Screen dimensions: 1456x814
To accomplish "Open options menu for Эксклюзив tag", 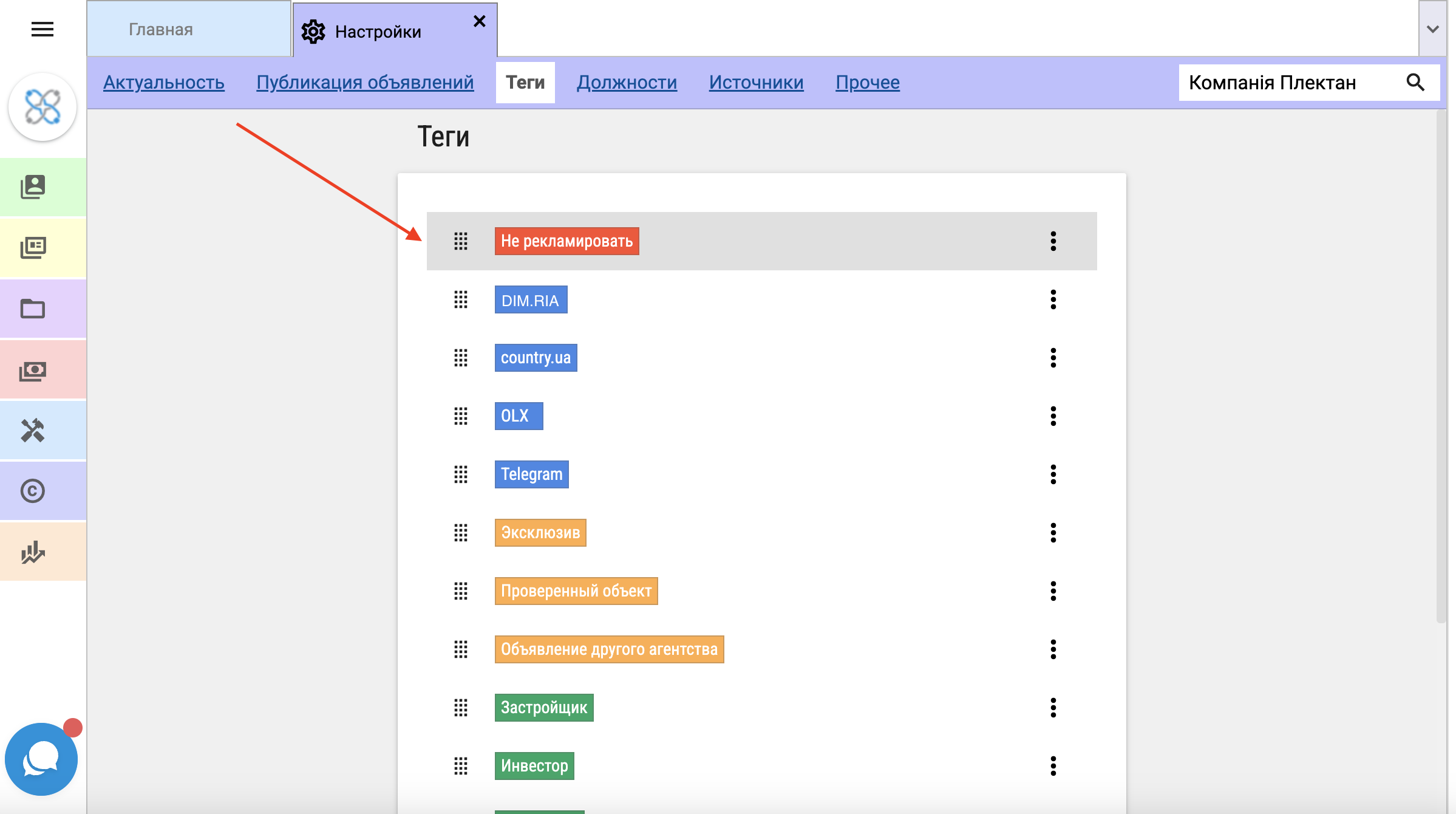I will (1053, 533).
